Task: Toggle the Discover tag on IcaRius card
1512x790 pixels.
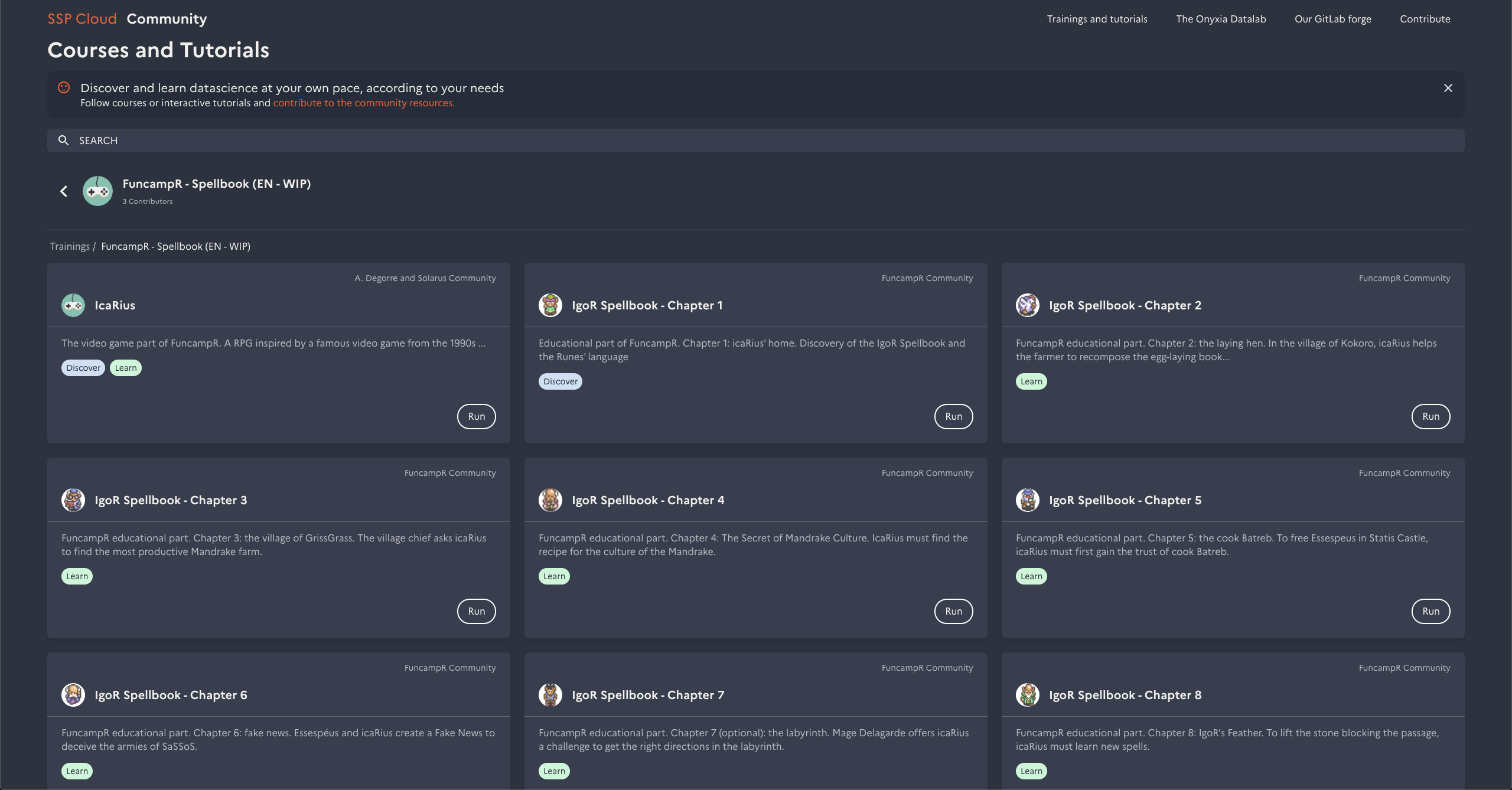Action: coord(83,367)
